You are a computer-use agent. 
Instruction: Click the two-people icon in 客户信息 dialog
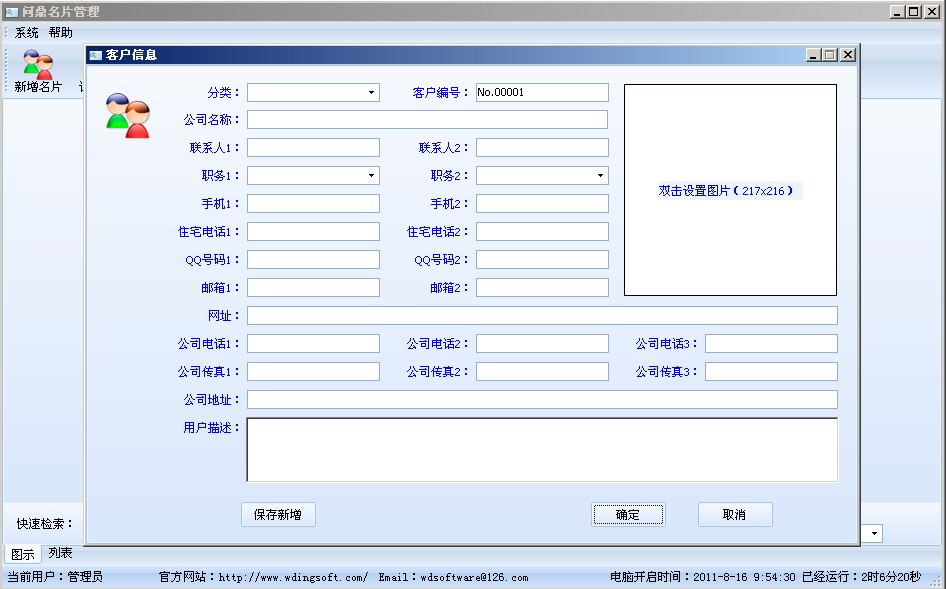[x=127, y=115]
